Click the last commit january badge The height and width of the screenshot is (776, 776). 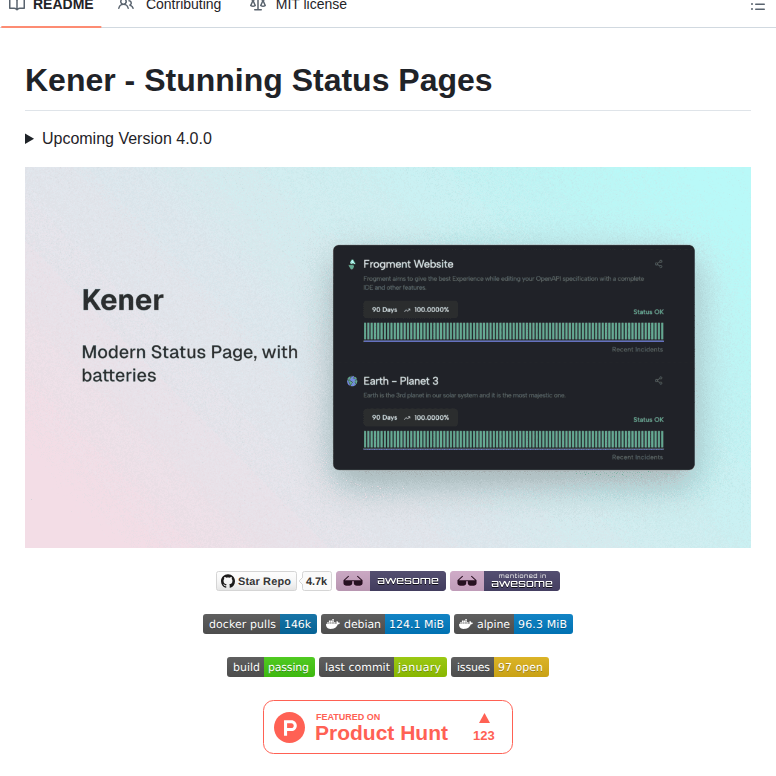tap(383, 667)
